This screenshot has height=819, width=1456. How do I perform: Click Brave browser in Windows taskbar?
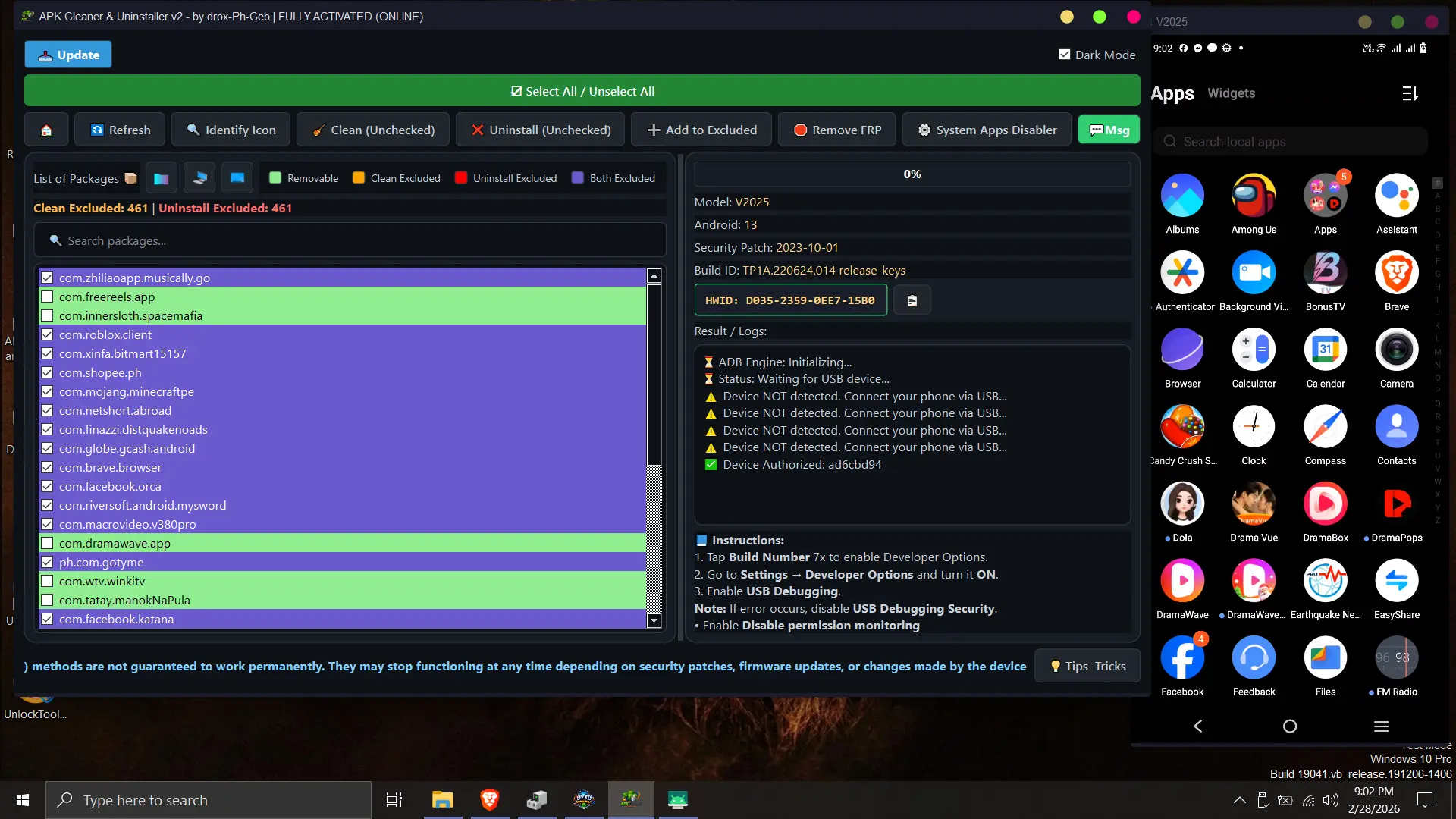pos(489,799)
